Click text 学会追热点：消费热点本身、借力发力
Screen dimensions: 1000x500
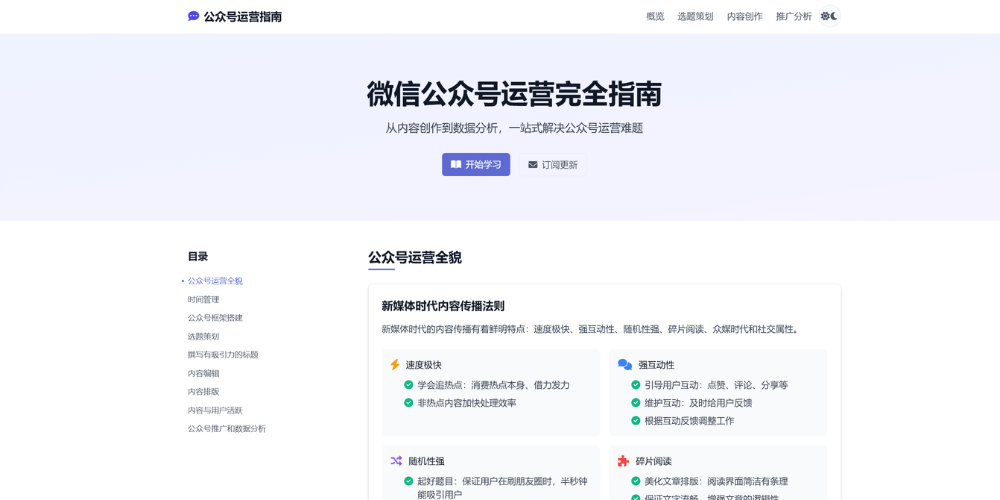(x=494, y=385)
